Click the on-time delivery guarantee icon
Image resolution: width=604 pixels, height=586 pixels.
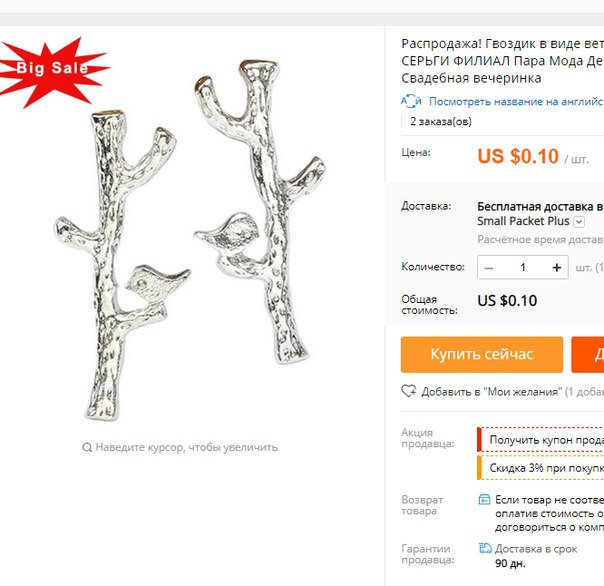485,548
